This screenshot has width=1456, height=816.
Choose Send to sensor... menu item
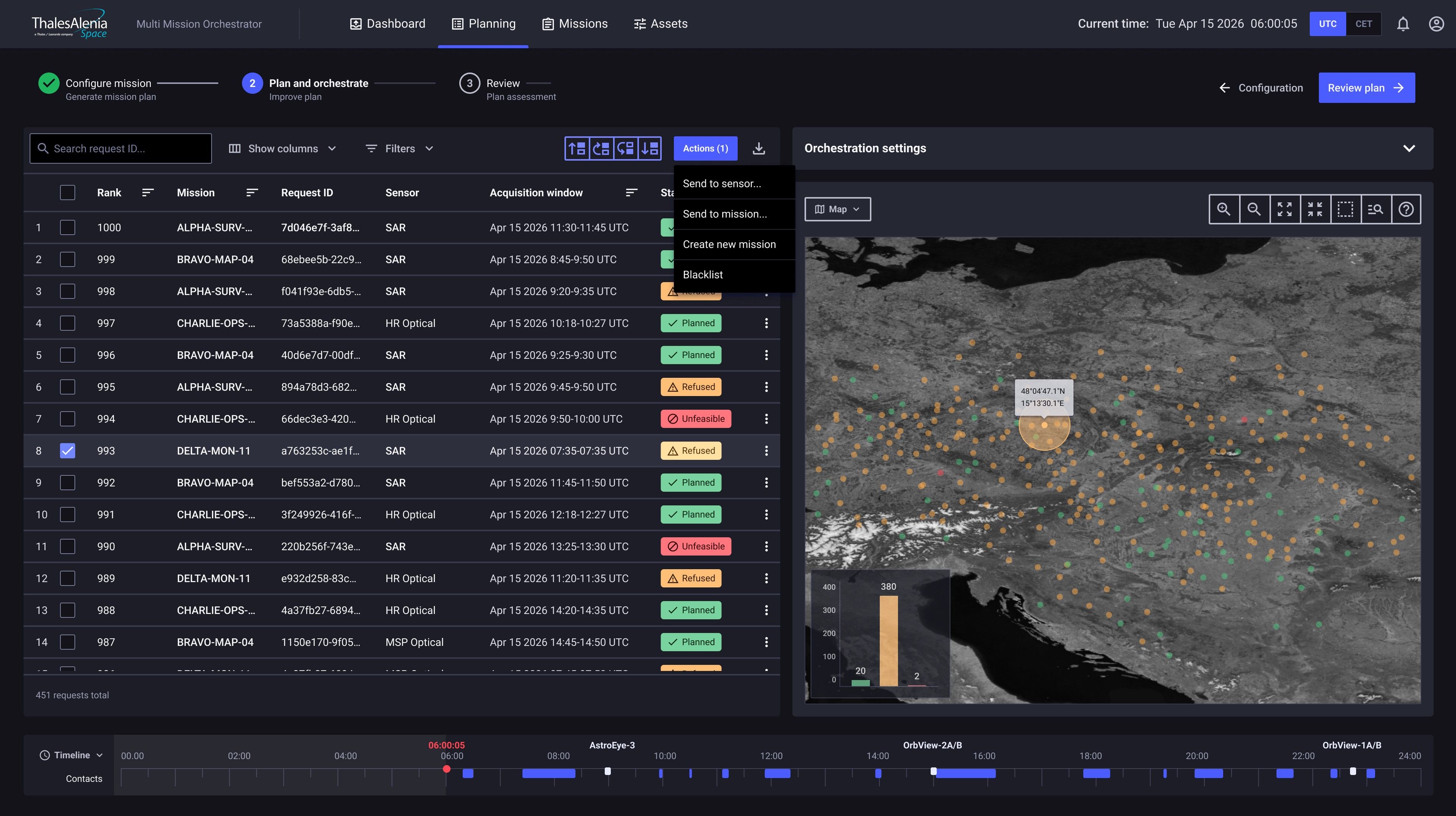tap(734, 184)
